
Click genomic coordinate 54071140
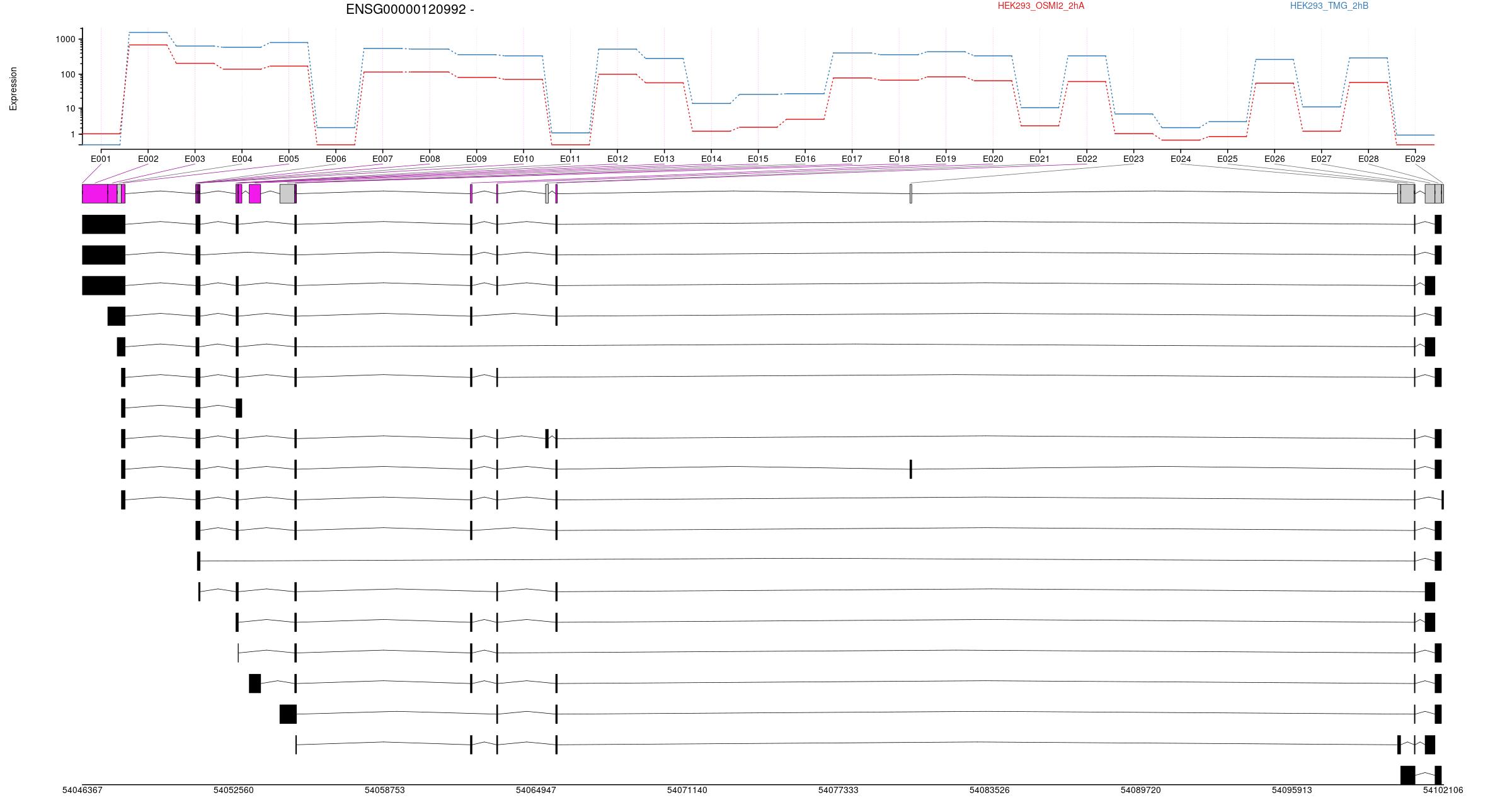point(687,790)
